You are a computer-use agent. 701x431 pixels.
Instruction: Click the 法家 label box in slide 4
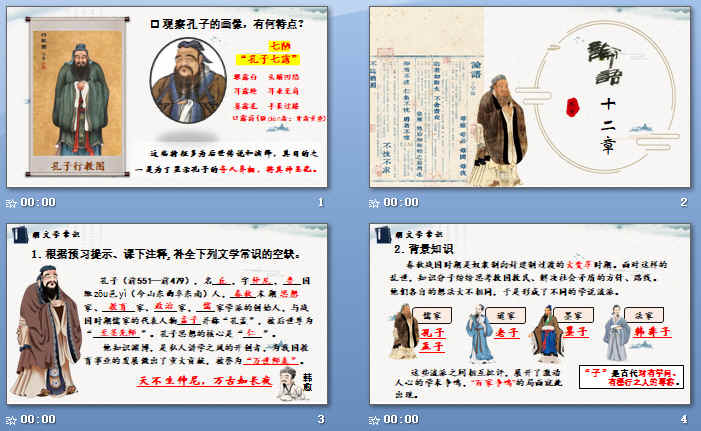point(644,315)
